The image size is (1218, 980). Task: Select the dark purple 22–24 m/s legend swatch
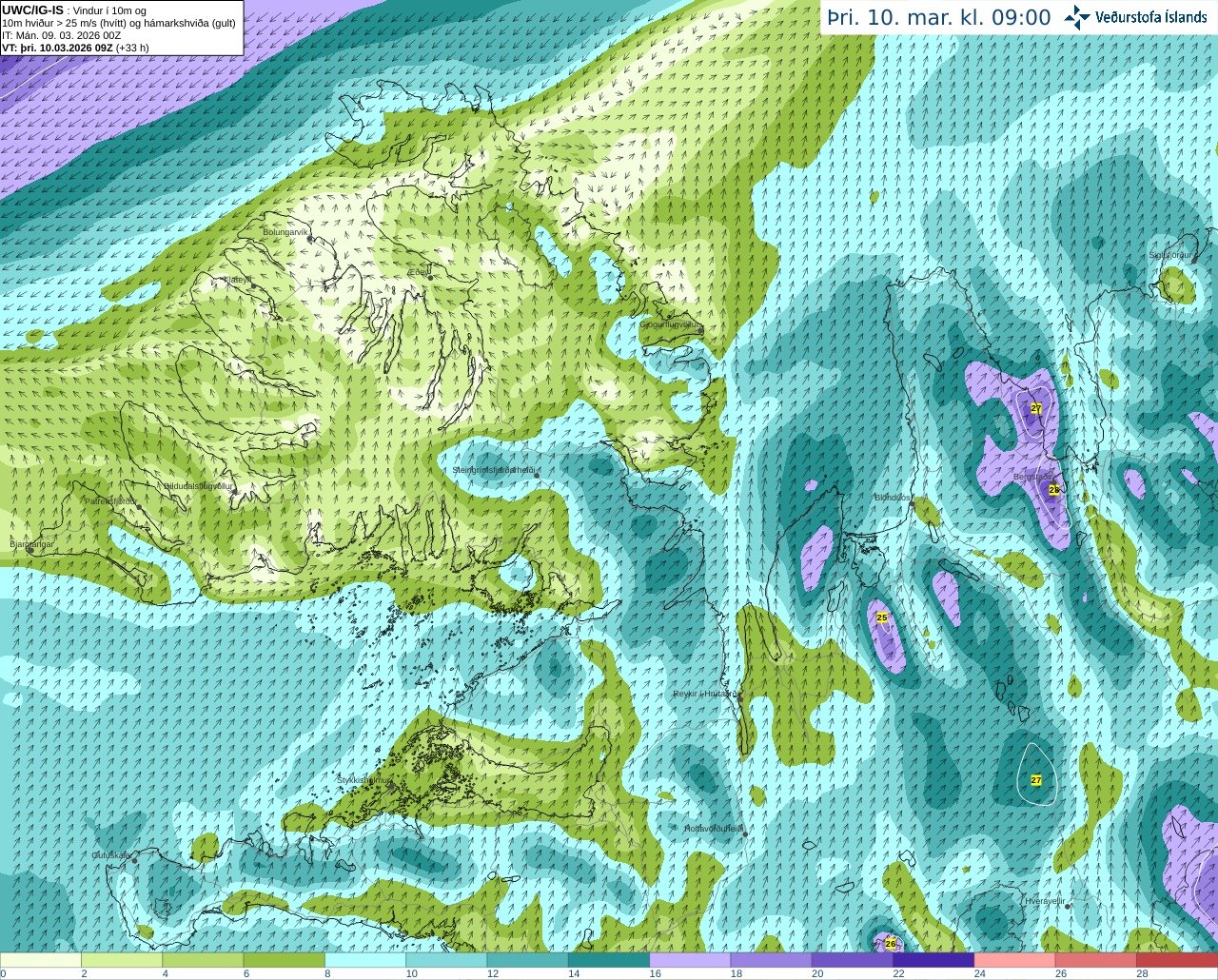click(933, 959)
